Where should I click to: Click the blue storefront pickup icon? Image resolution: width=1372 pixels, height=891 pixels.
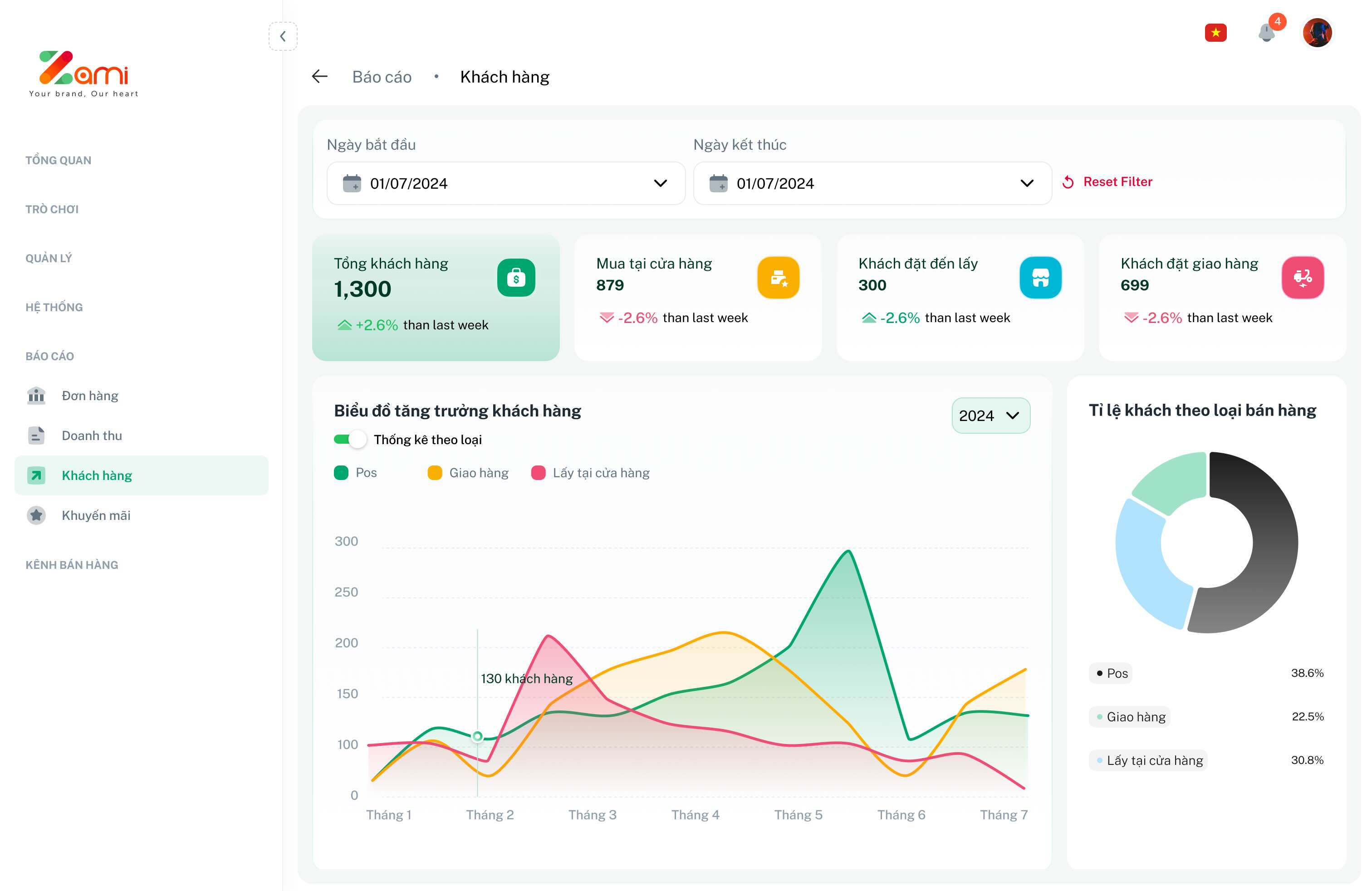pyautogui.click(x=1040, y=278)
